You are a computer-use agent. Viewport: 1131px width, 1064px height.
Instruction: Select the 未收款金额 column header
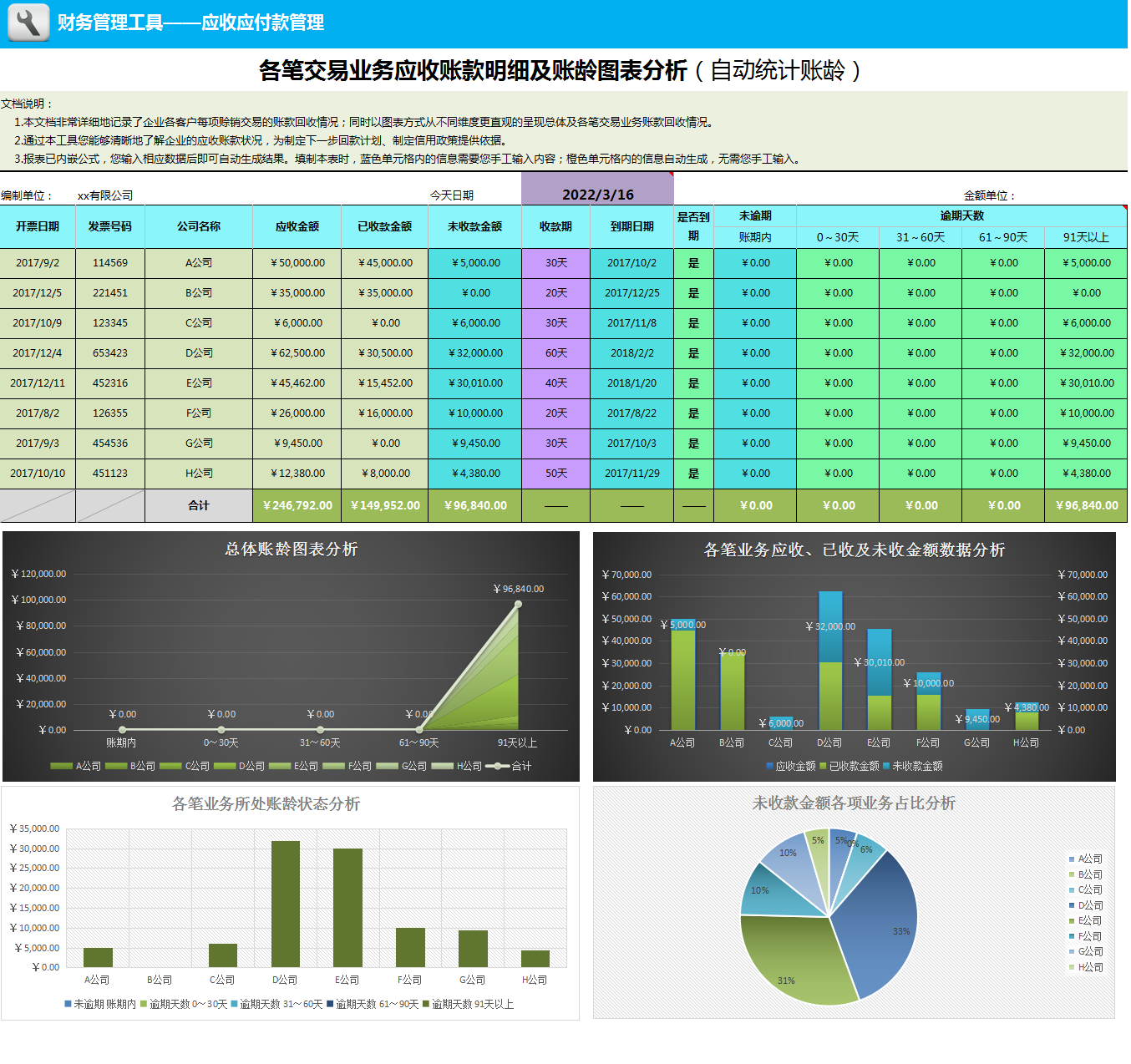click(x=474, y=226)
